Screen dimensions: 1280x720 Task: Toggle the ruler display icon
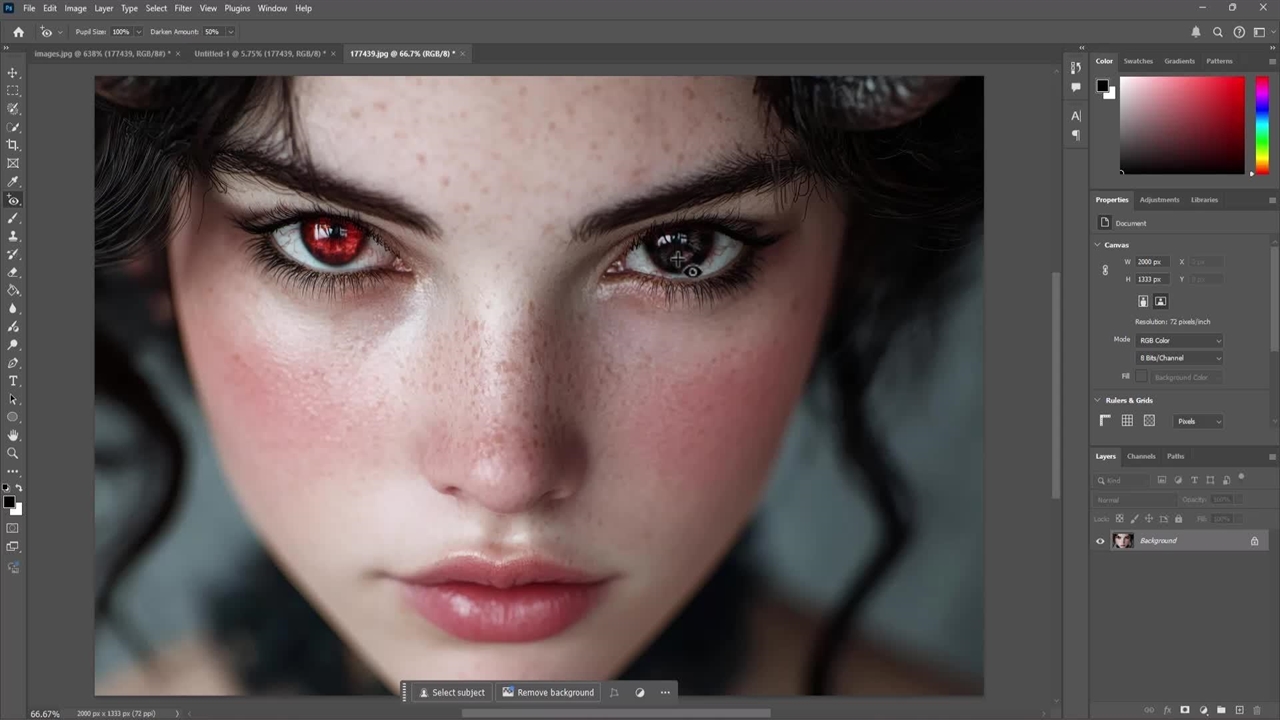tap(1105, 421)
